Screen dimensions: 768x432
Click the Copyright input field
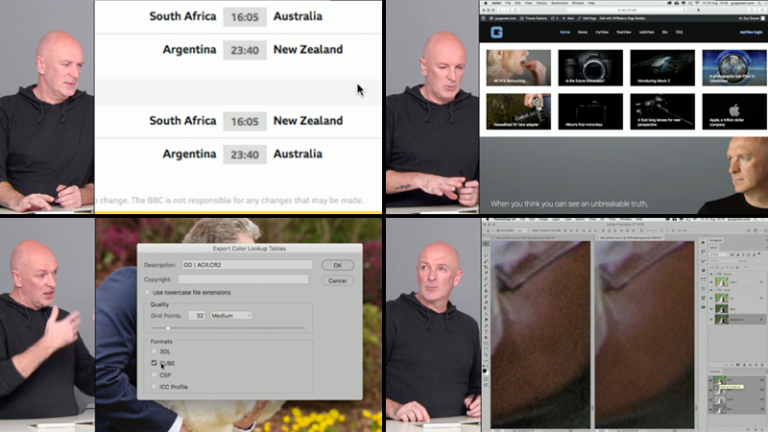tap(246, 279)
